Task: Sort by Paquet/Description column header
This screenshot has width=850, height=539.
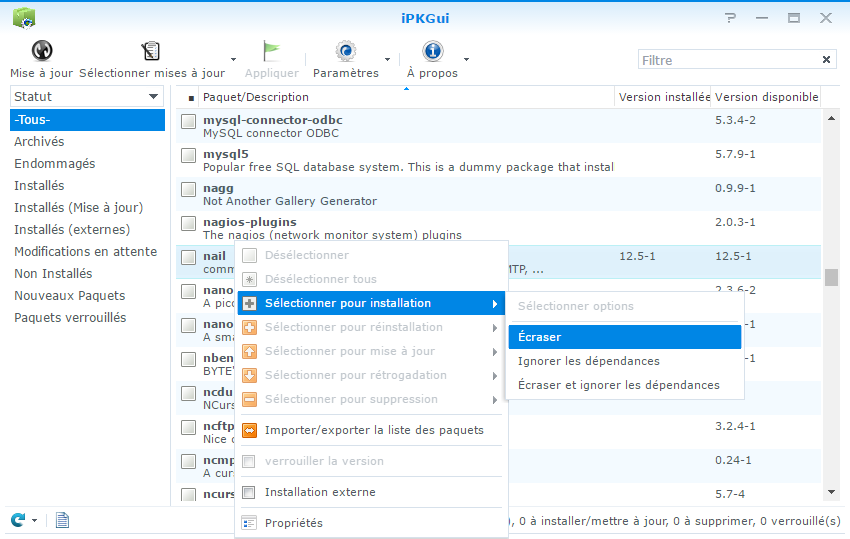Action: point(407,97)
